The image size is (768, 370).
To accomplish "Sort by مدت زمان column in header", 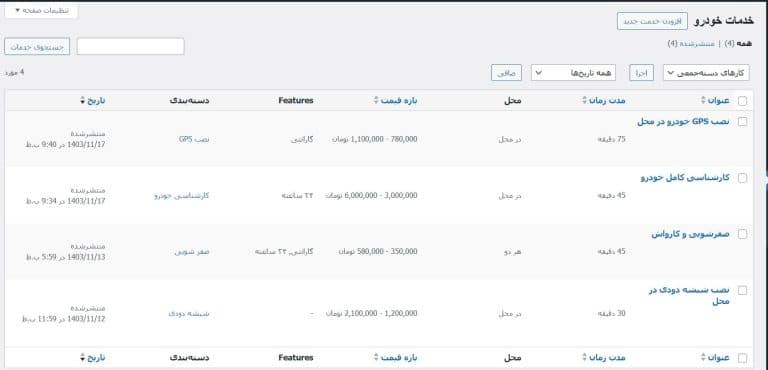I will click(604, 100).
